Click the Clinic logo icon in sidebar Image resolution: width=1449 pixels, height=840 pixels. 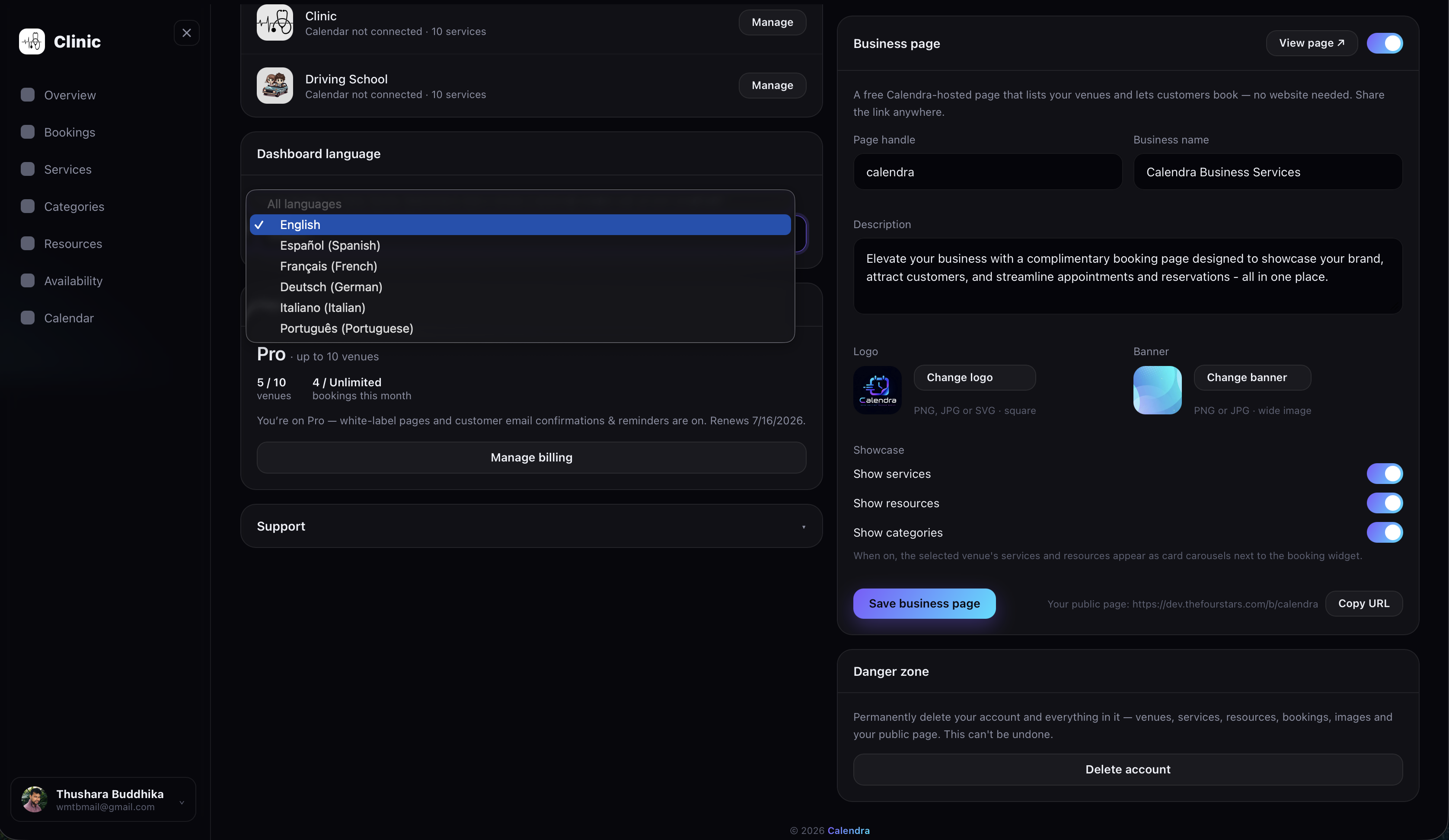click(32, 41)
